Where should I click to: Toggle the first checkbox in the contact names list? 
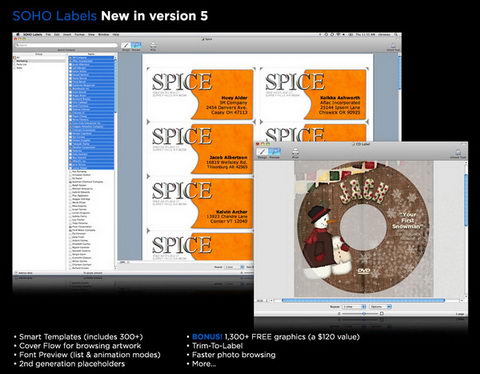tap(71, 58)
